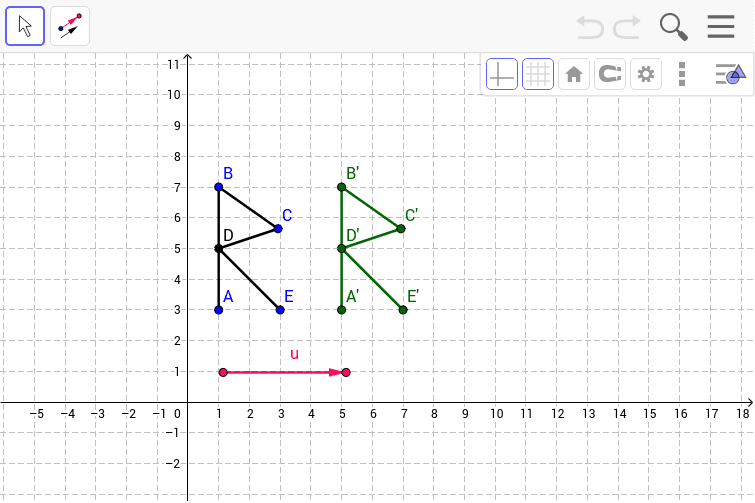Select green point B'

pyautogui.click(x=341, y=187)
